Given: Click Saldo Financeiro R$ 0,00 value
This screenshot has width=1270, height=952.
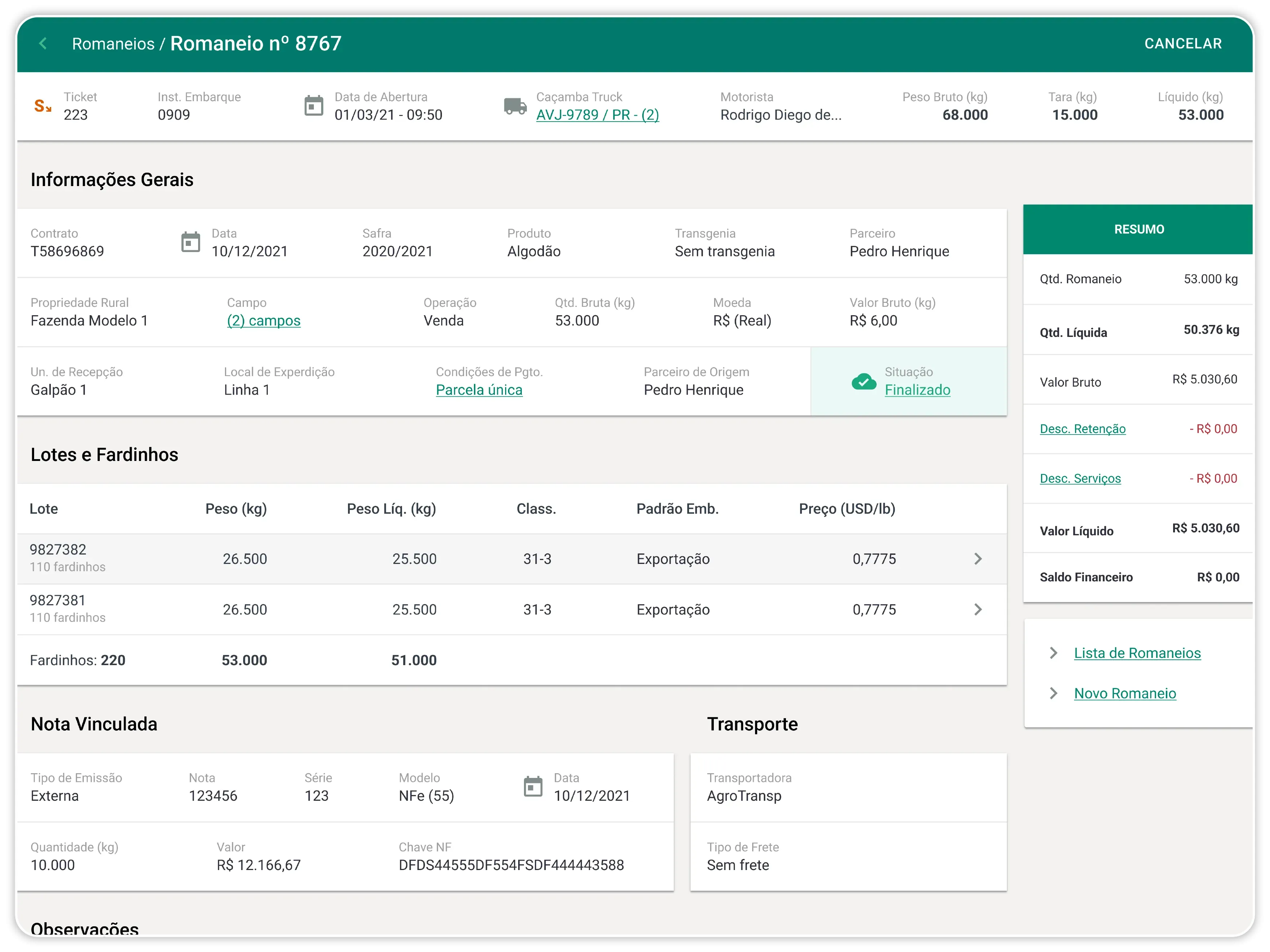Looking at the screenshot, I should click(x=1218, y=577).
